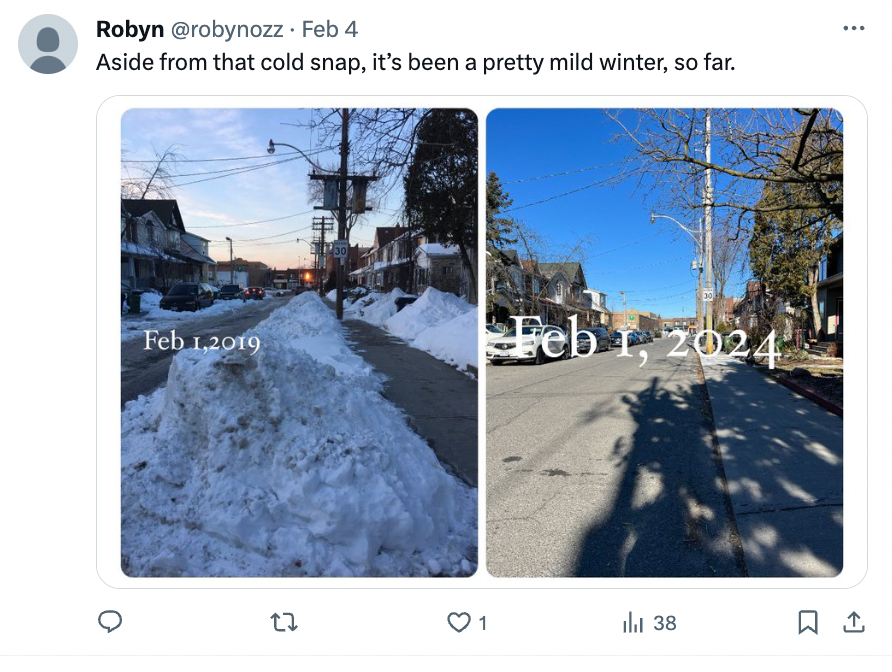Click the like count number 1
This screenshot has width=892, height=672.
click(482, 624)
